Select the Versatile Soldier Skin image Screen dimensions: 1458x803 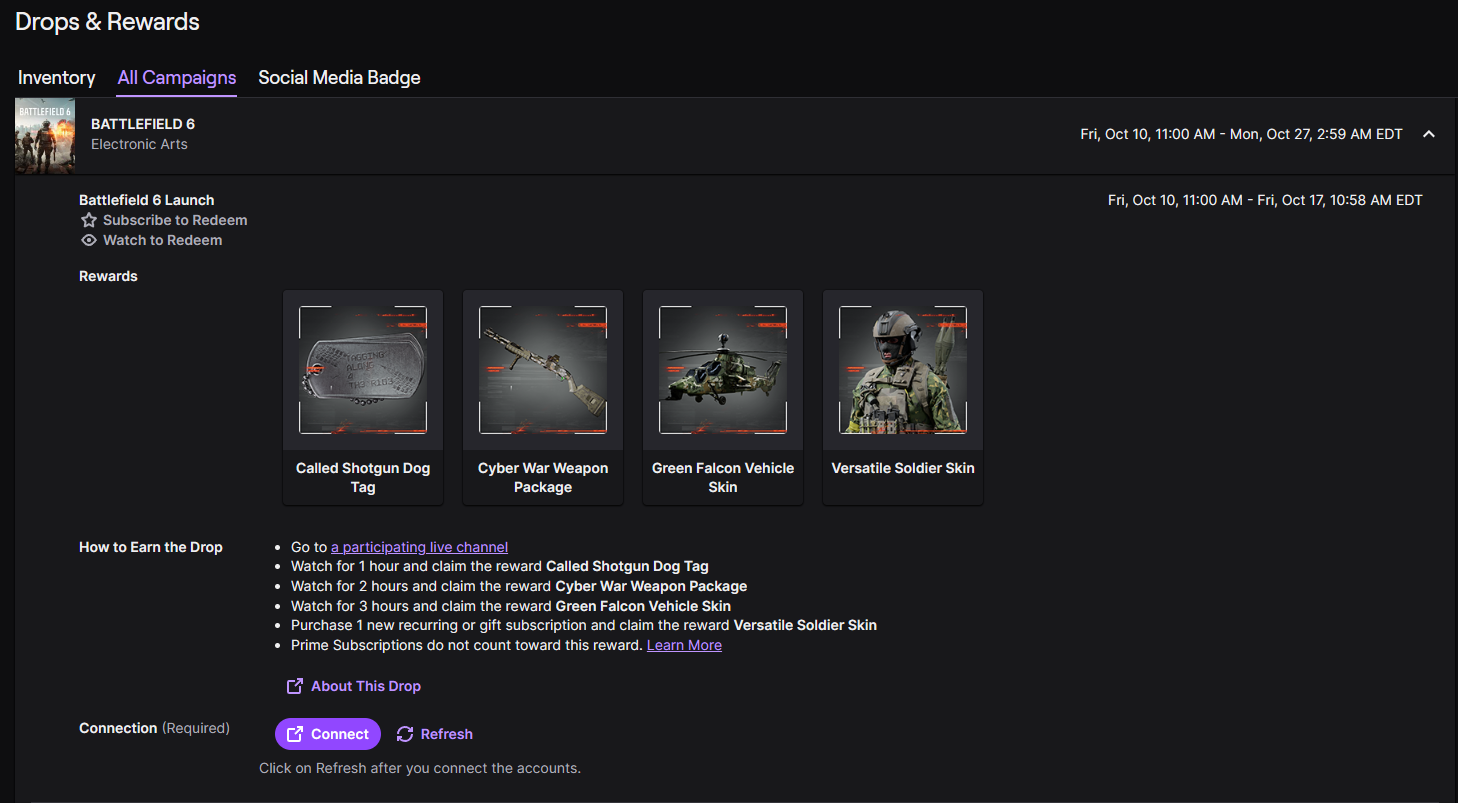(903, 370)
